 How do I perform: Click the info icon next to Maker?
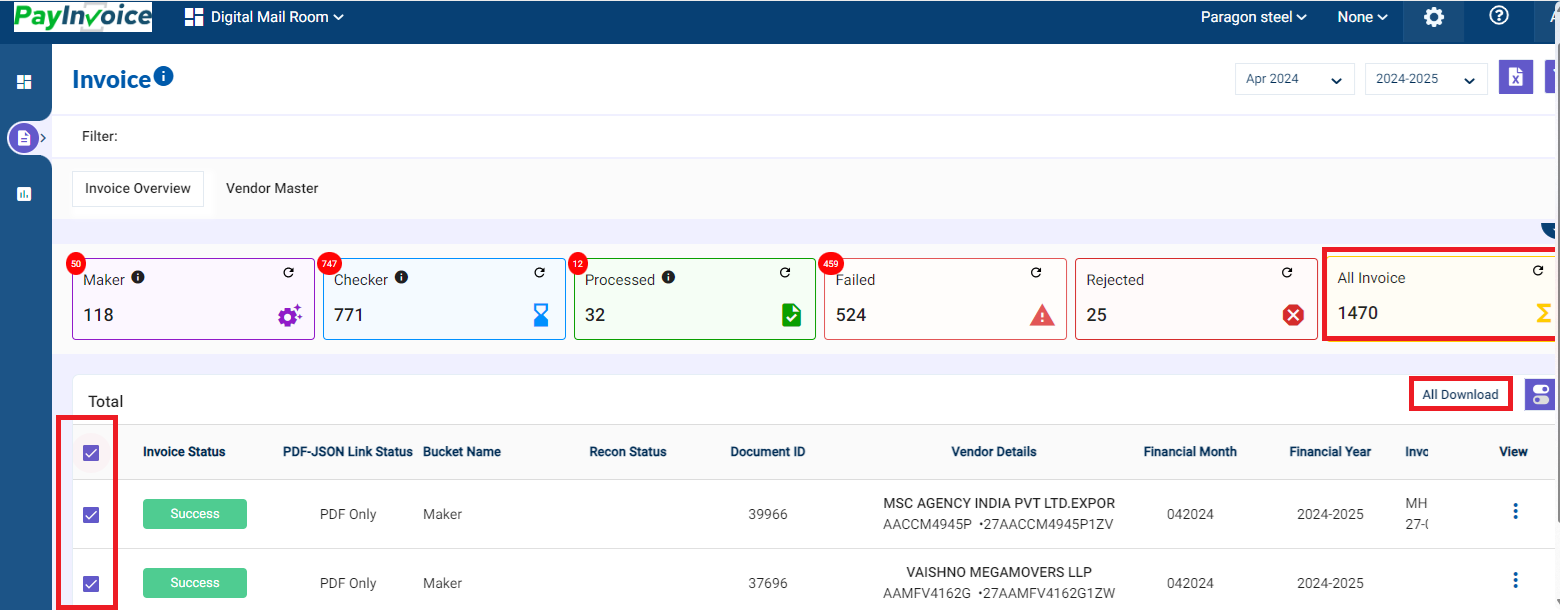coord(138,277)
